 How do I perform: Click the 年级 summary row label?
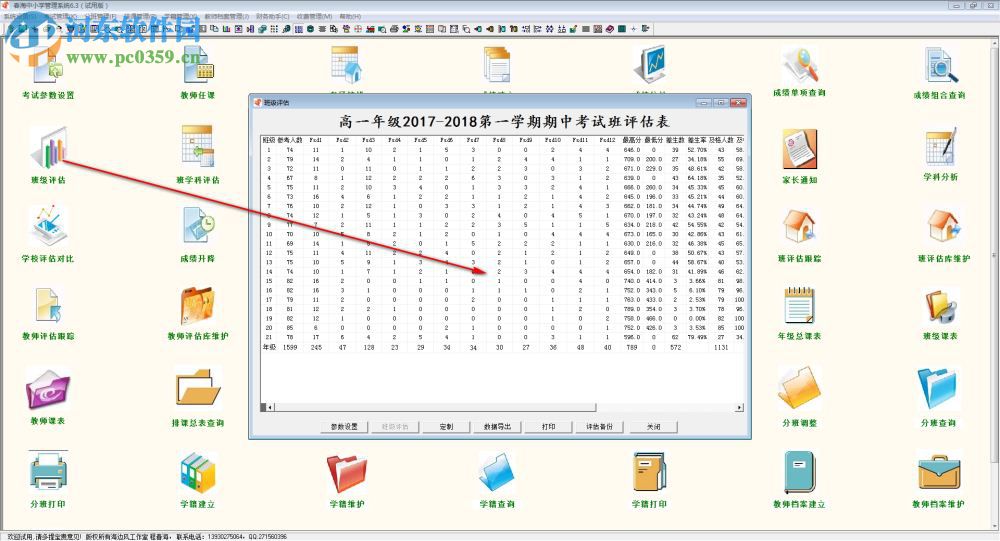coord(269,348)
